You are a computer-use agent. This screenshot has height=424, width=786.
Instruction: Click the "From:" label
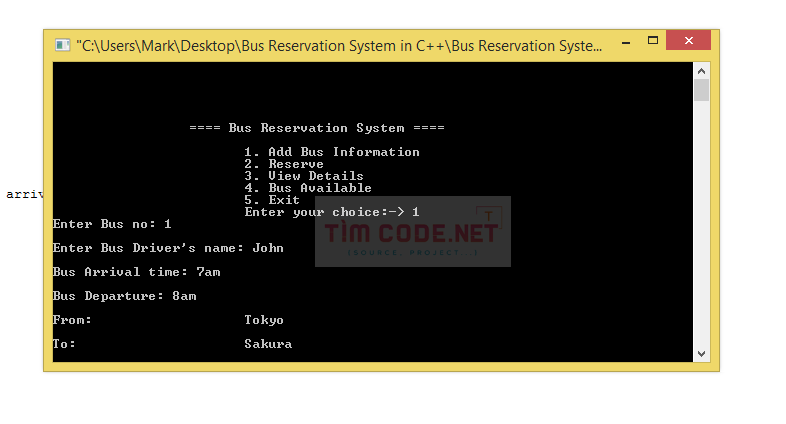(x=72, y=320)
